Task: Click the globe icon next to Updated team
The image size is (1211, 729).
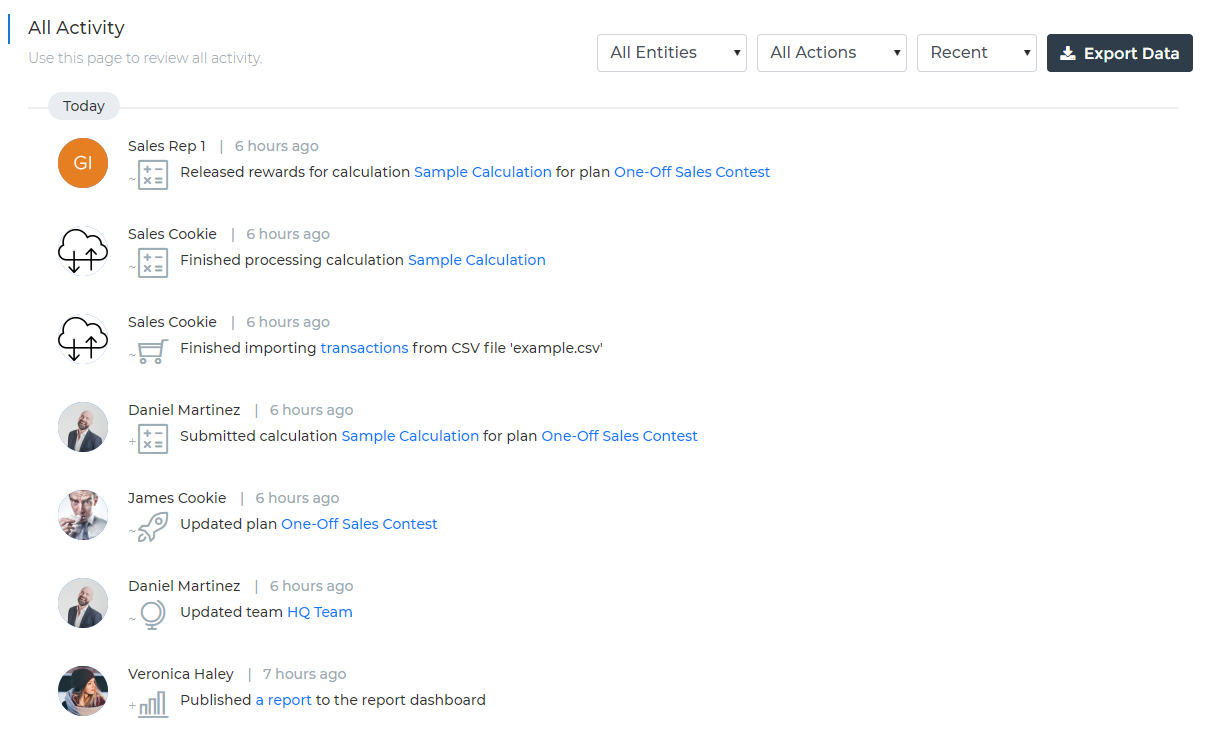Action: click(x=152, y=614)
